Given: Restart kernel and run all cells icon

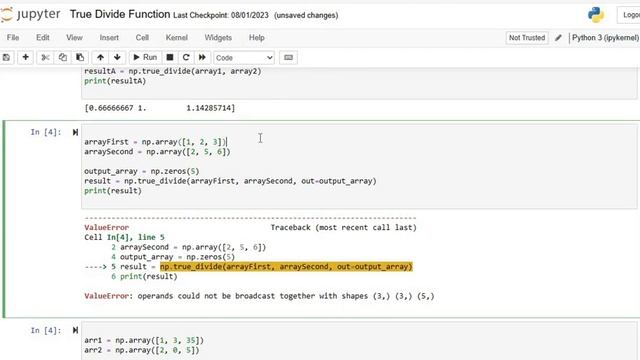Looking at the screenshot, I should coord(202,58).
